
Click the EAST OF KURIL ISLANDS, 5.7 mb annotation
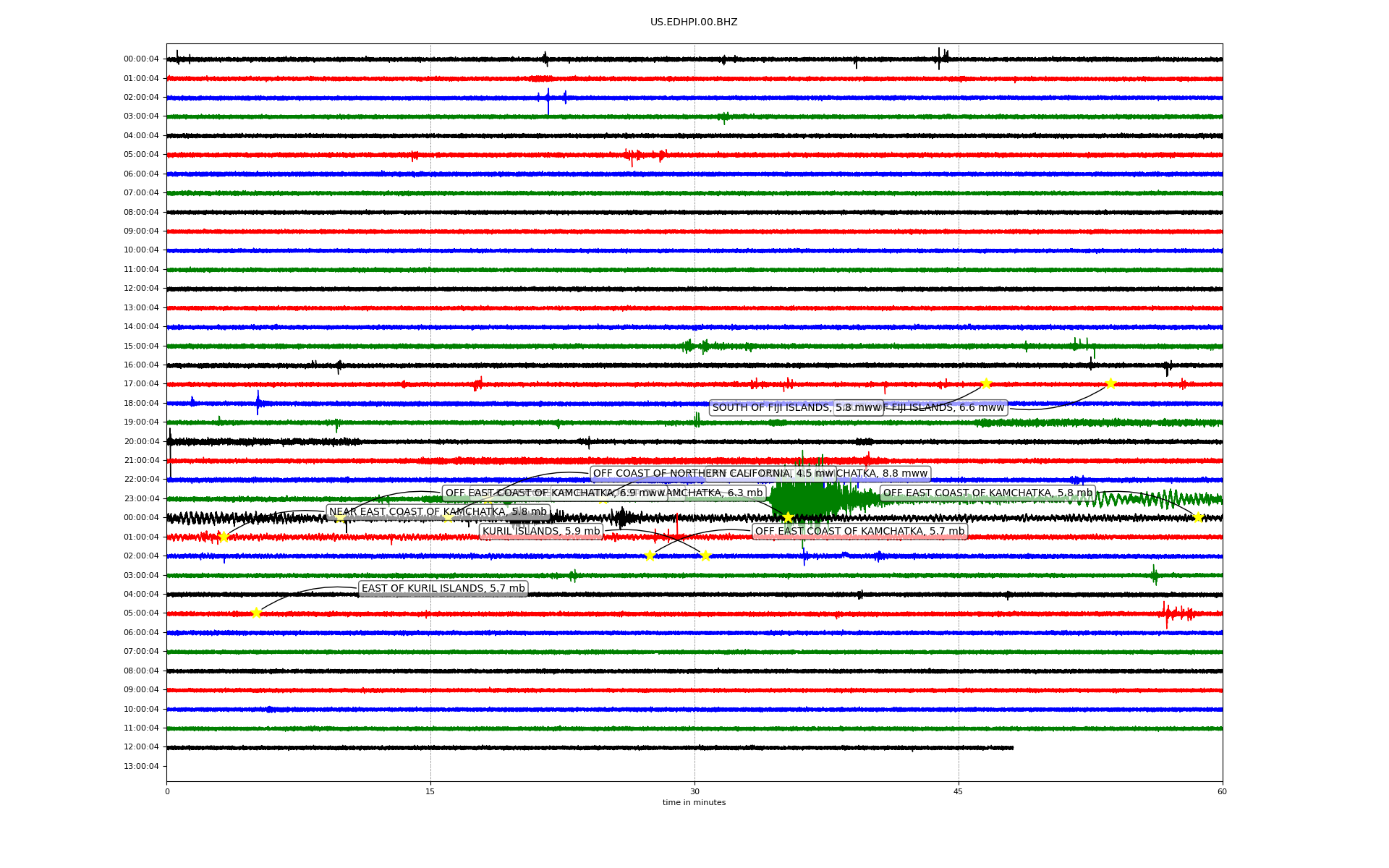pos(443,589)
